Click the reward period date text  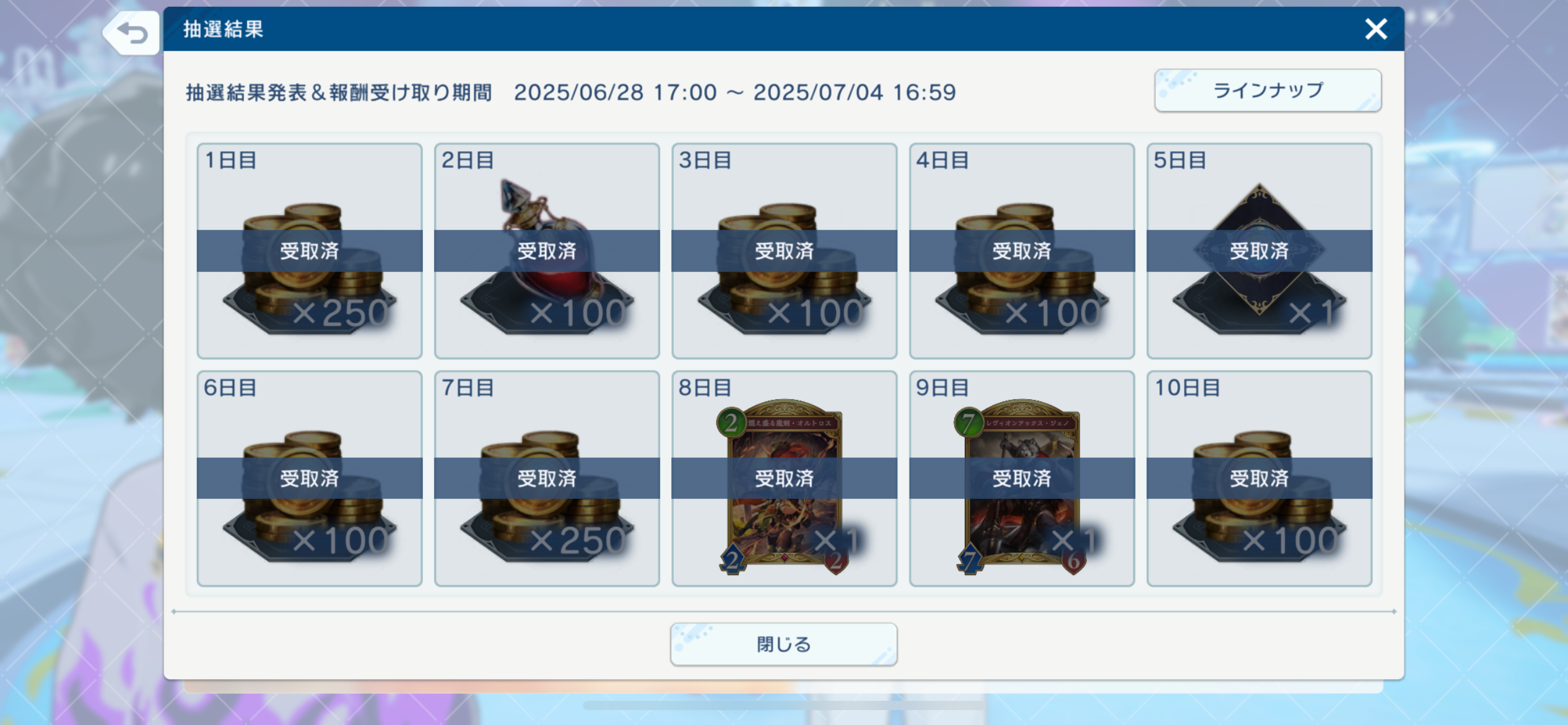(735, 92)
